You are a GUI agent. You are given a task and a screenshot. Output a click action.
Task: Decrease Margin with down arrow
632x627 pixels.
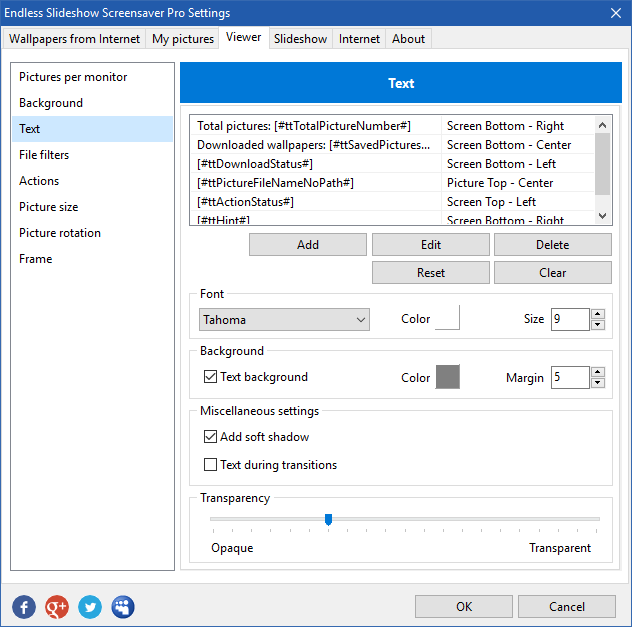coord(598,383)
